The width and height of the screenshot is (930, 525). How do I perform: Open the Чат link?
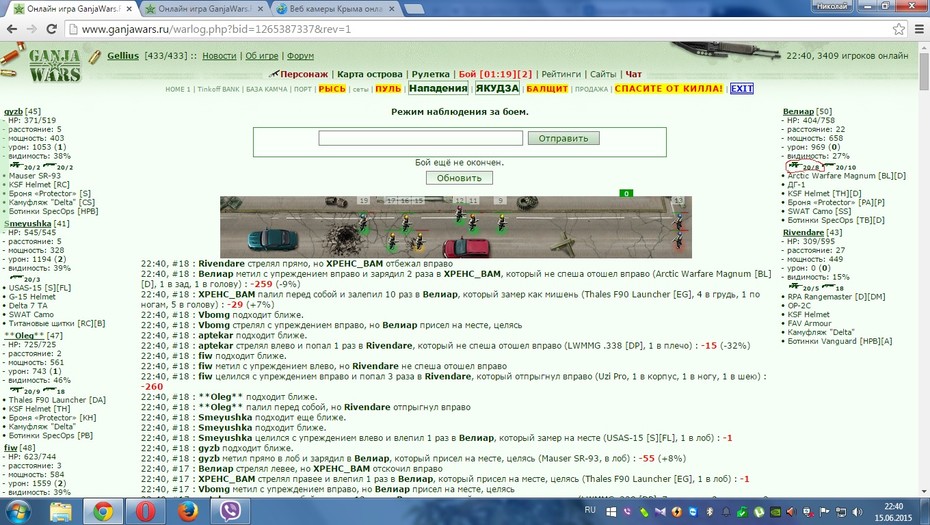tap(633, 74)
